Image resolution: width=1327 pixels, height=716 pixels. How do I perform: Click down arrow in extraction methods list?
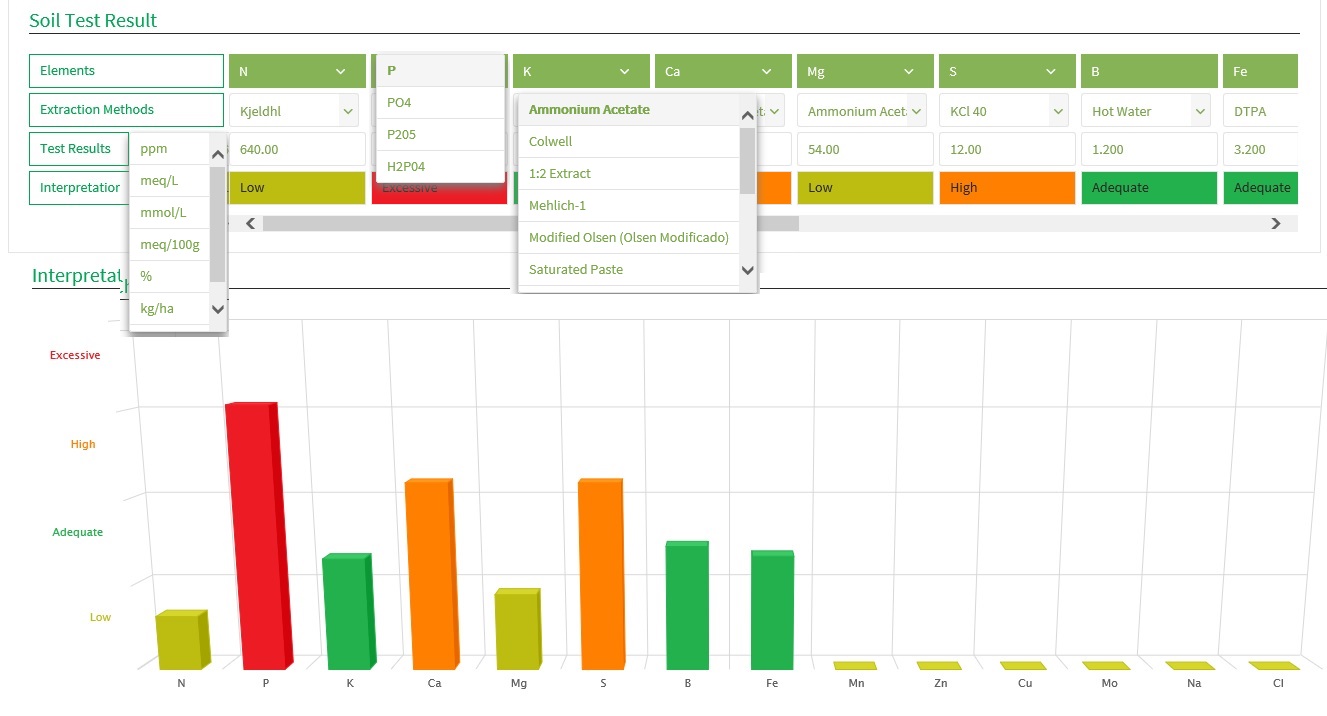[747, 270]
